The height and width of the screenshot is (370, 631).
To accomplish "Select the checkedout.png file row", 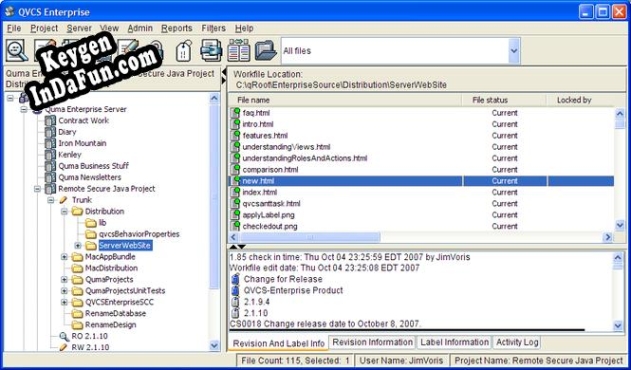I will coord(421,226).
